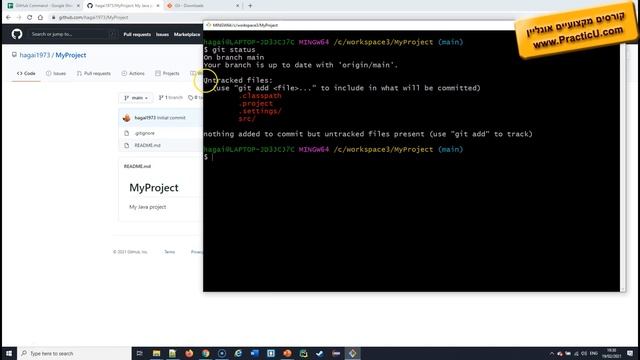Open Issues in GitHub top navigation
Viewport: 640px width, 360px height.
pos(162,35)
